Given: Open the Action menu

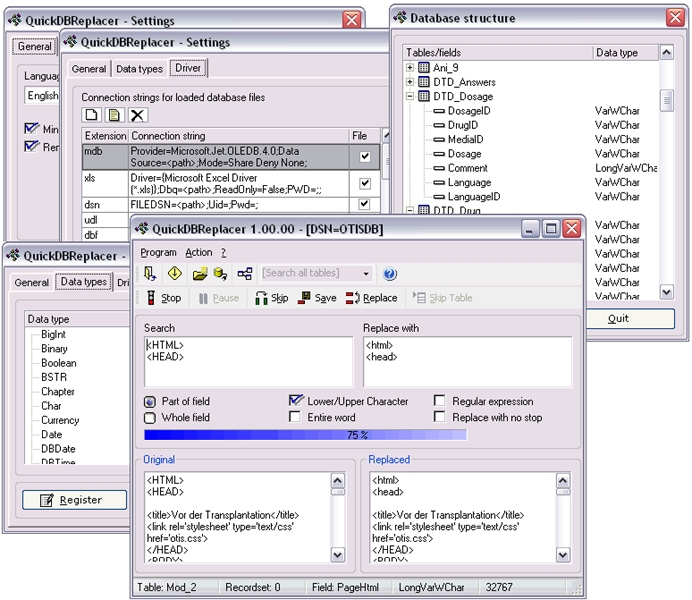Looking at the screenshot, I should (198, 252).
